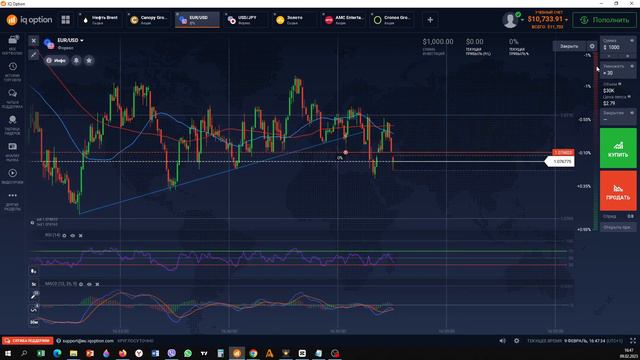Click the profit/loss percentage scale bar
The height and width of the screenshot is (360, 640).
click(596, 141)
